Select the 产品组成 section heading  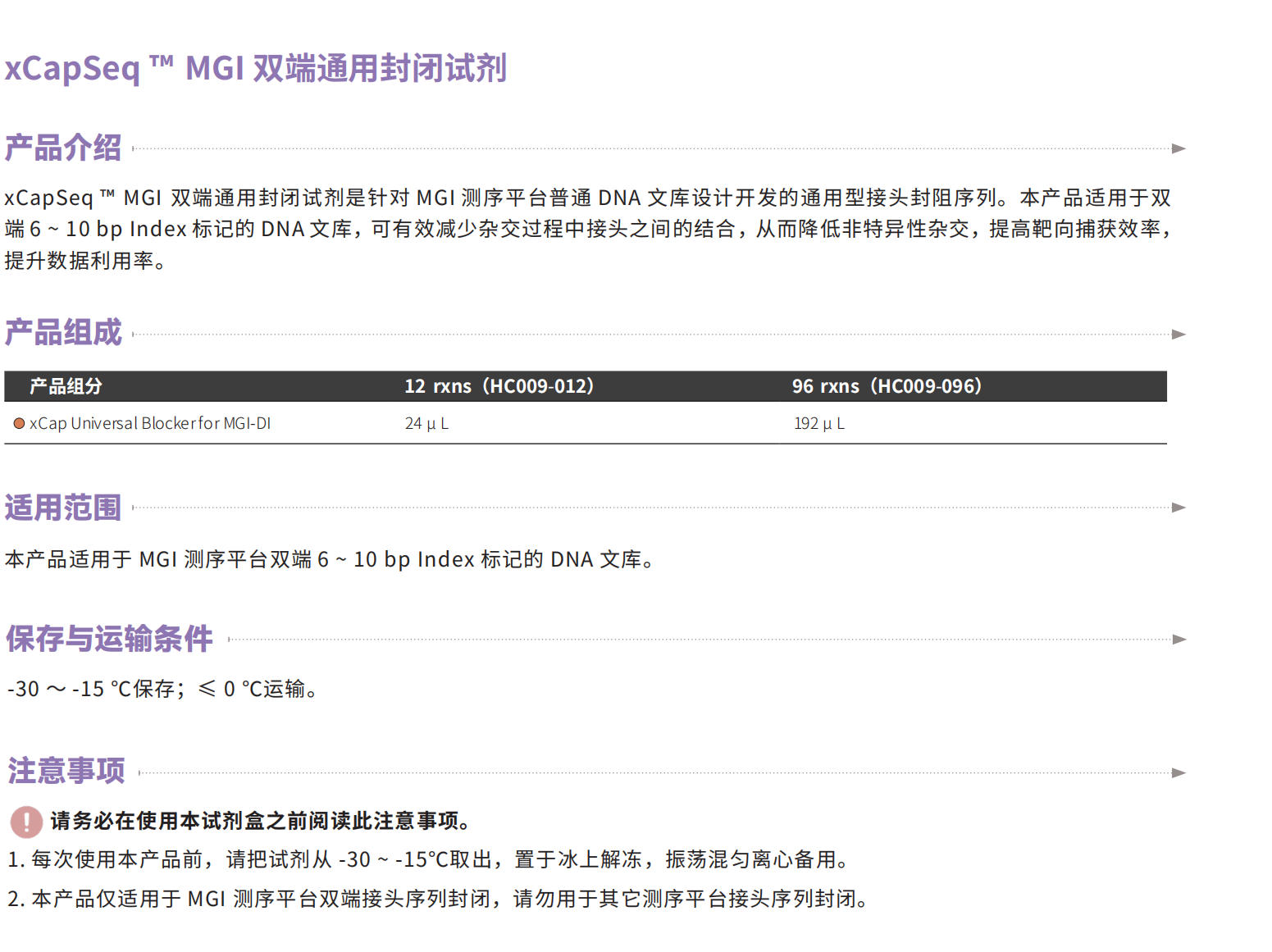coord(63,333)
